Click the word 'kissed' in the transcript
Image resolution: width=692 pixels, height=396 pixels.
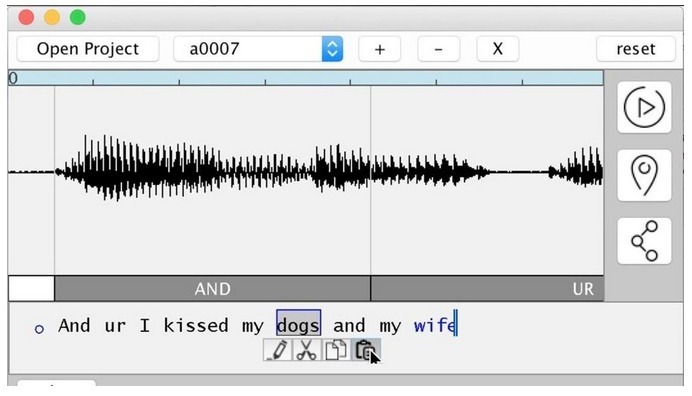tap(196, 325)
